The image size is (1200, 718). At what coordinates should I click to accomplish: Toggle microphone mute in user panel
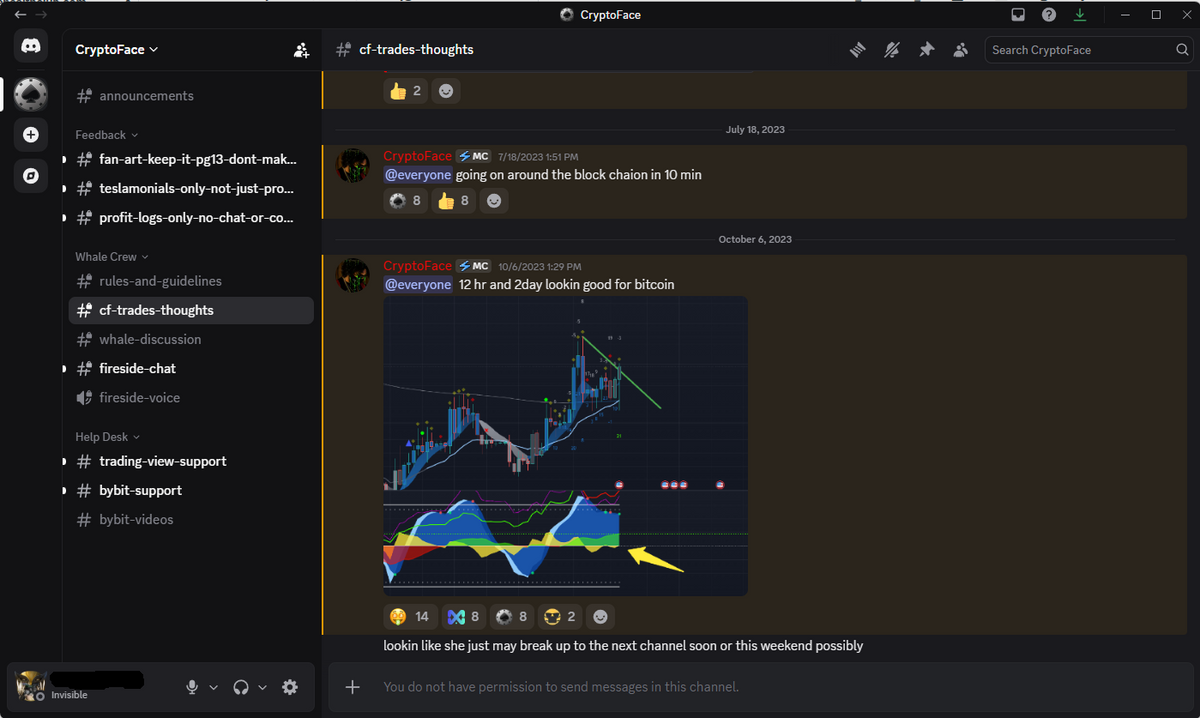tap(192, 687)
